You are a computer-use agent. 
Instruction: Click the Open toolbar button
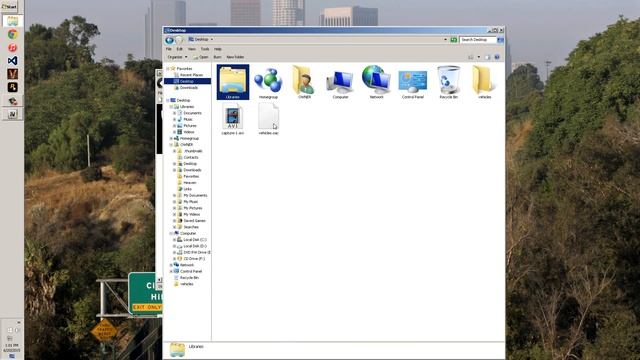coord(201,57)
